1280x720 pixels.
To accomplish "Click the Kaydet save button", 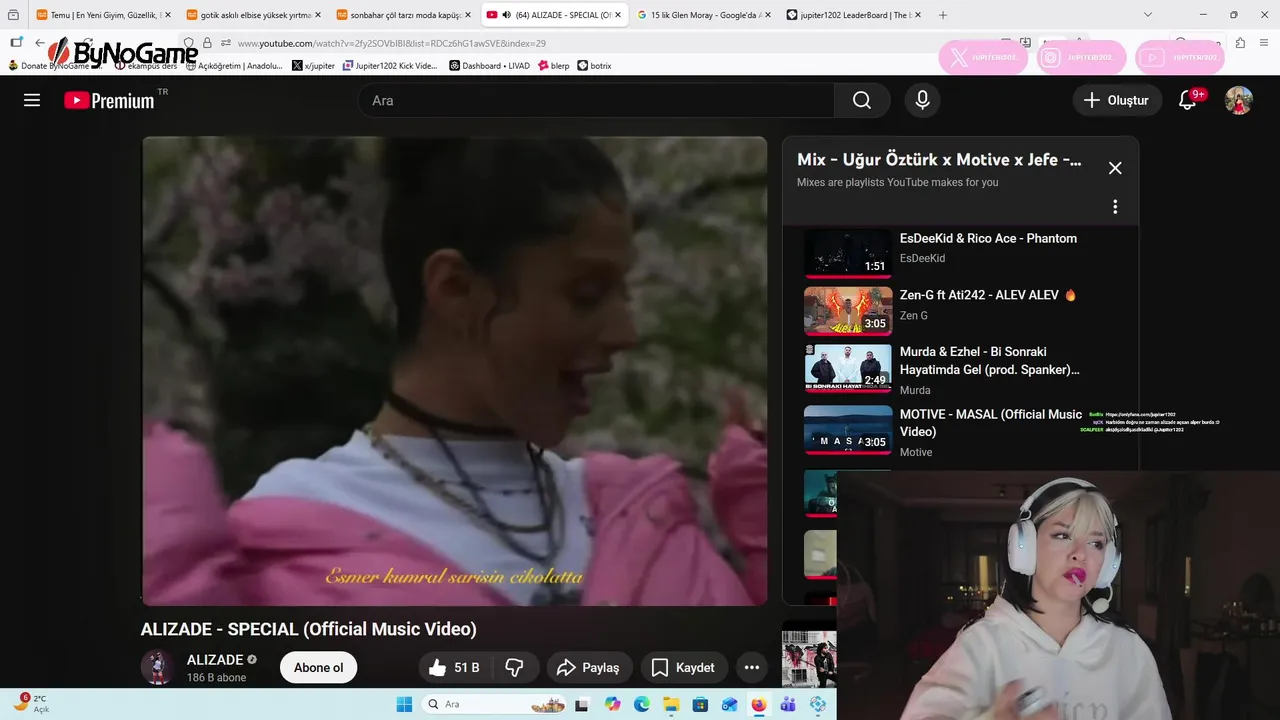I will click(683, 667).
